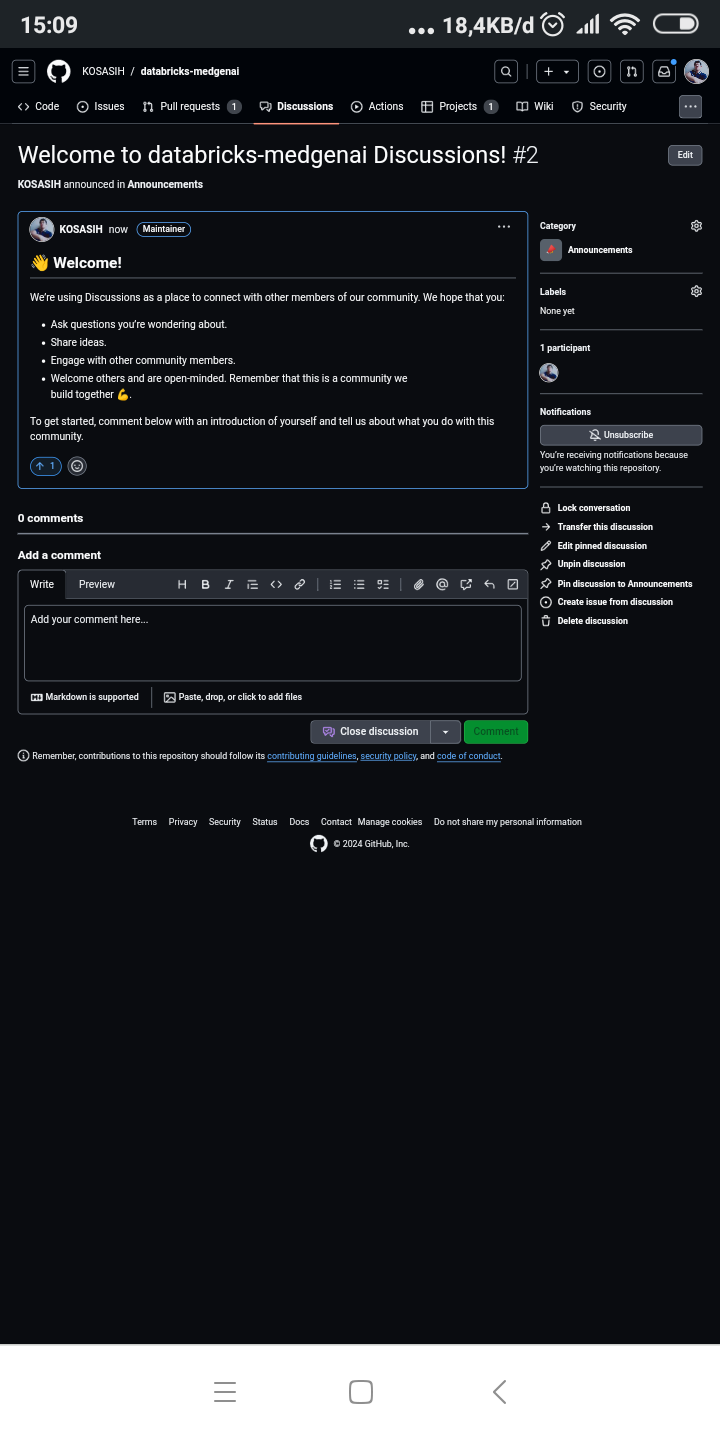Submit with the green Comment button
The image size is (720, 1440).
tap(496, 732)
